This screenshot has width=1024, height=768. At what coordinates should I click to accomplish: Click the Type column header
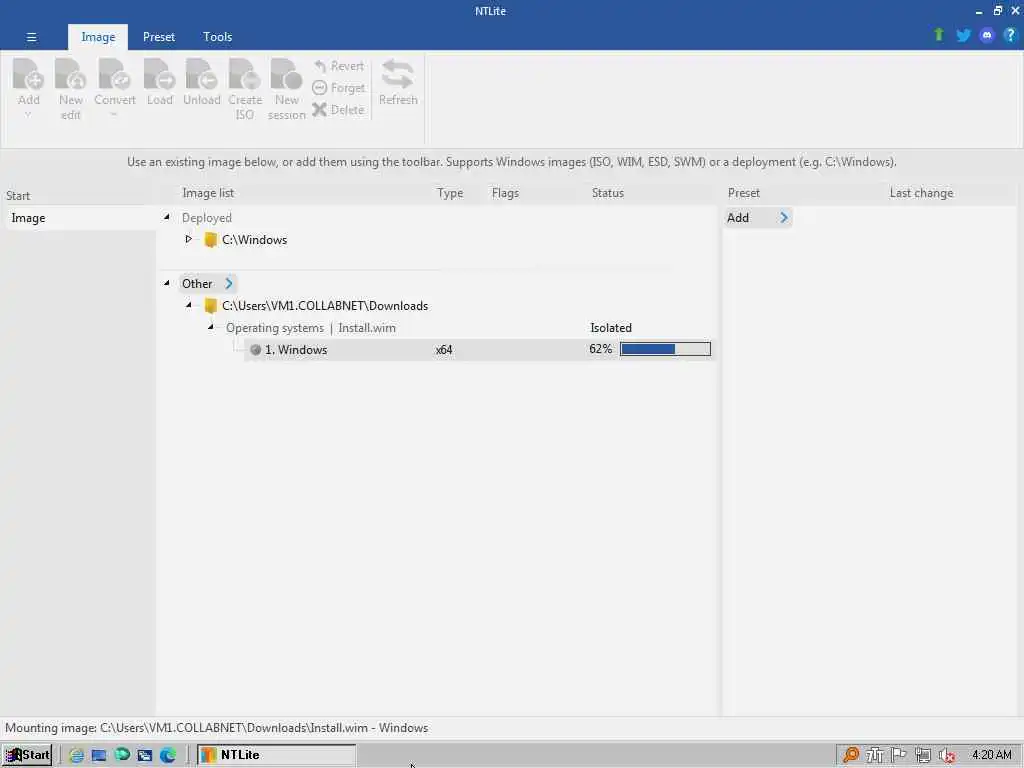450,193
